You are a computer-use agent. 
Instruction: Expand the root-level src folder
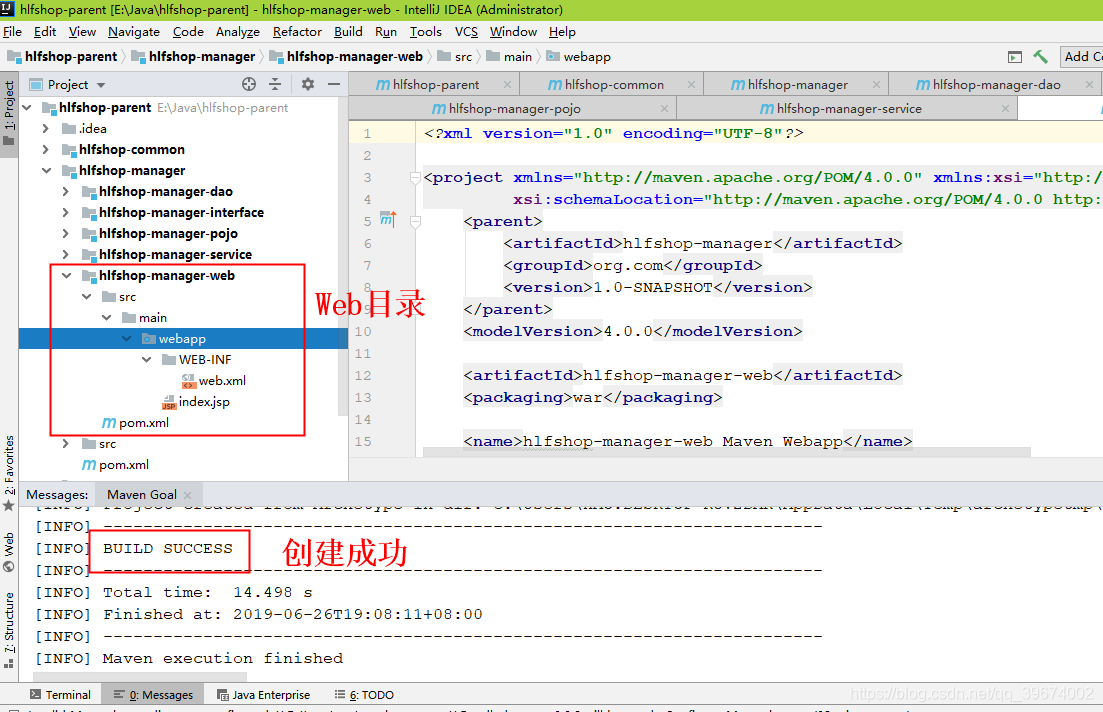pos(65,444)
